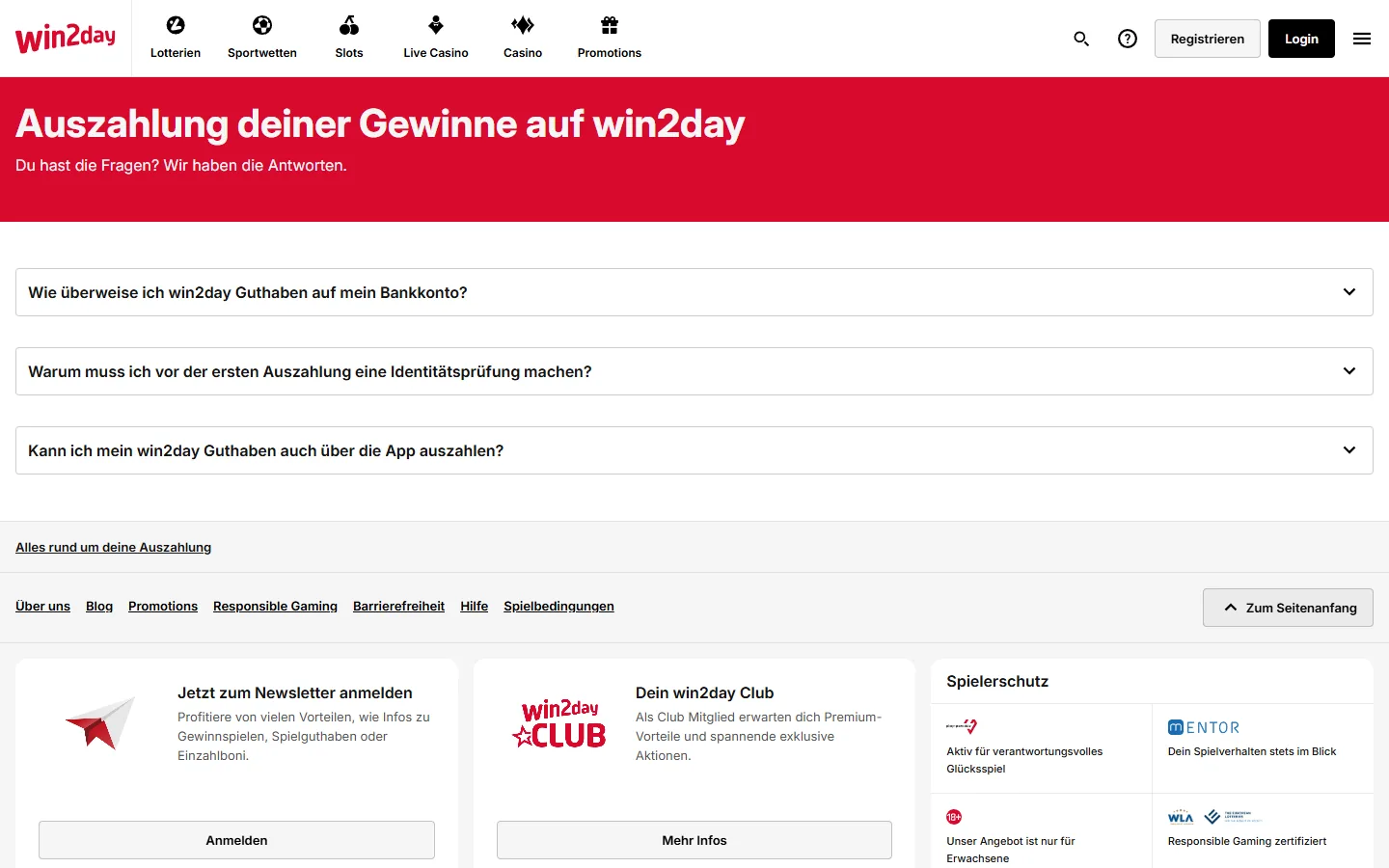Expand the bank account transfer question
The width and height of the screenshot is (1389, 868).
[x=694, y=292]
